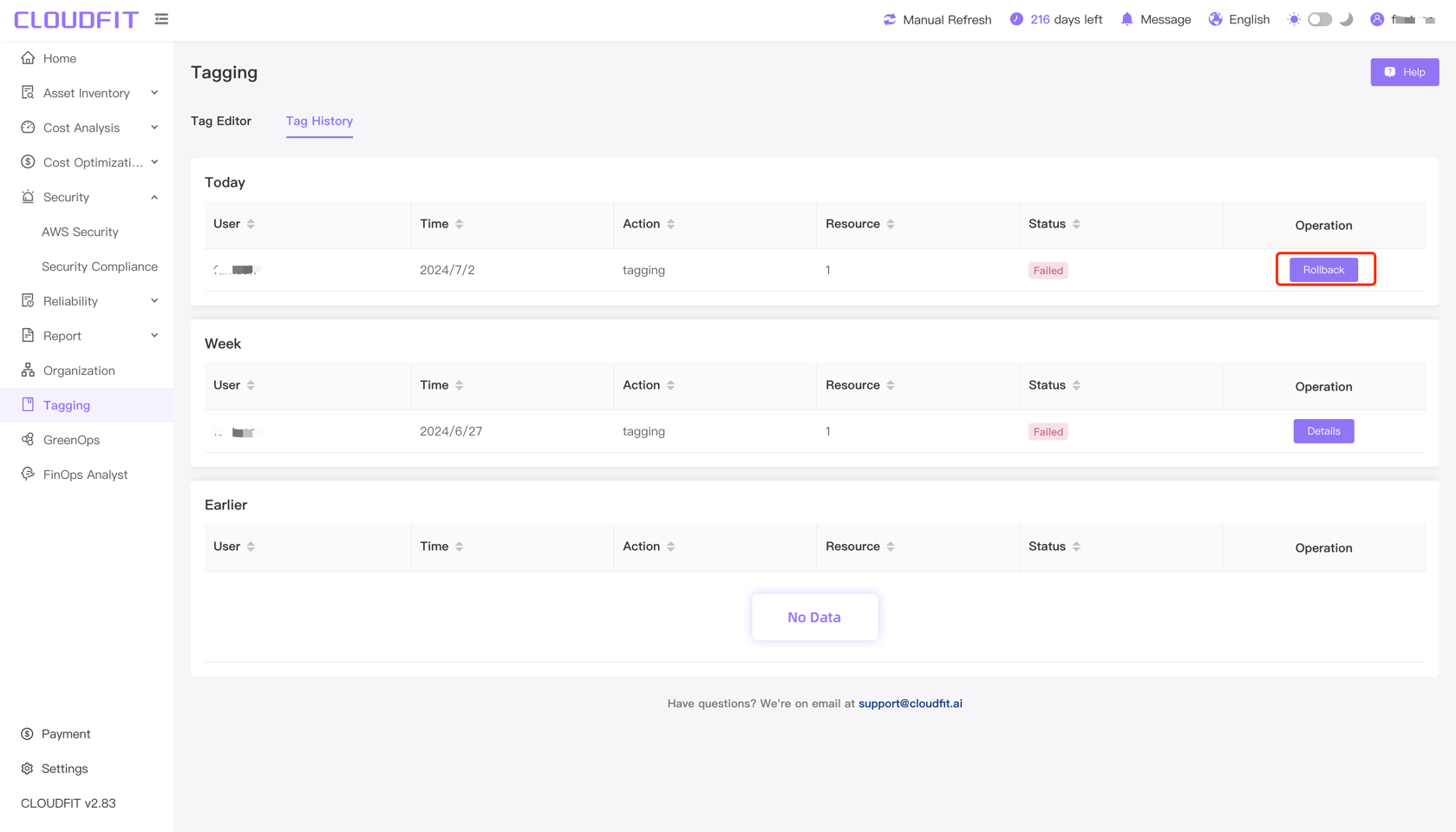Image resolution: width=1456 pixels, height=832 pixels.
Task: Sort Today table by Status
Action: click(x=1076, y=224)
